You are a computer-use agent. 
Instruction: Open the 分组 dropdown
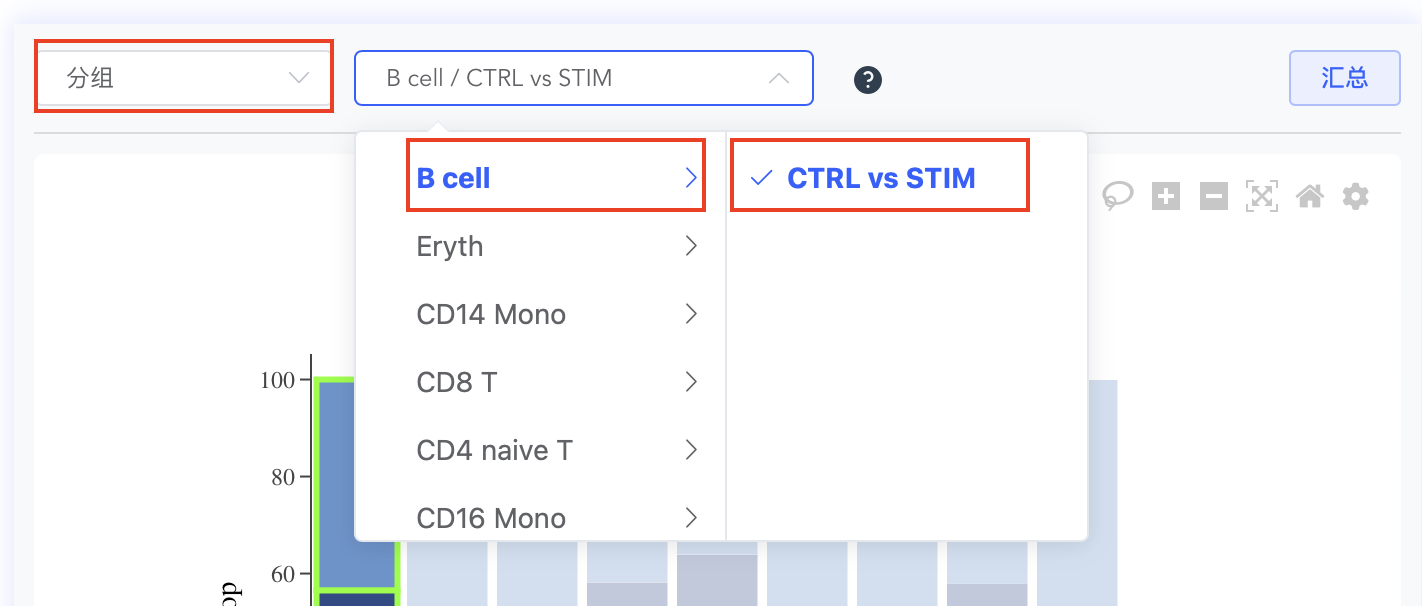184,78
